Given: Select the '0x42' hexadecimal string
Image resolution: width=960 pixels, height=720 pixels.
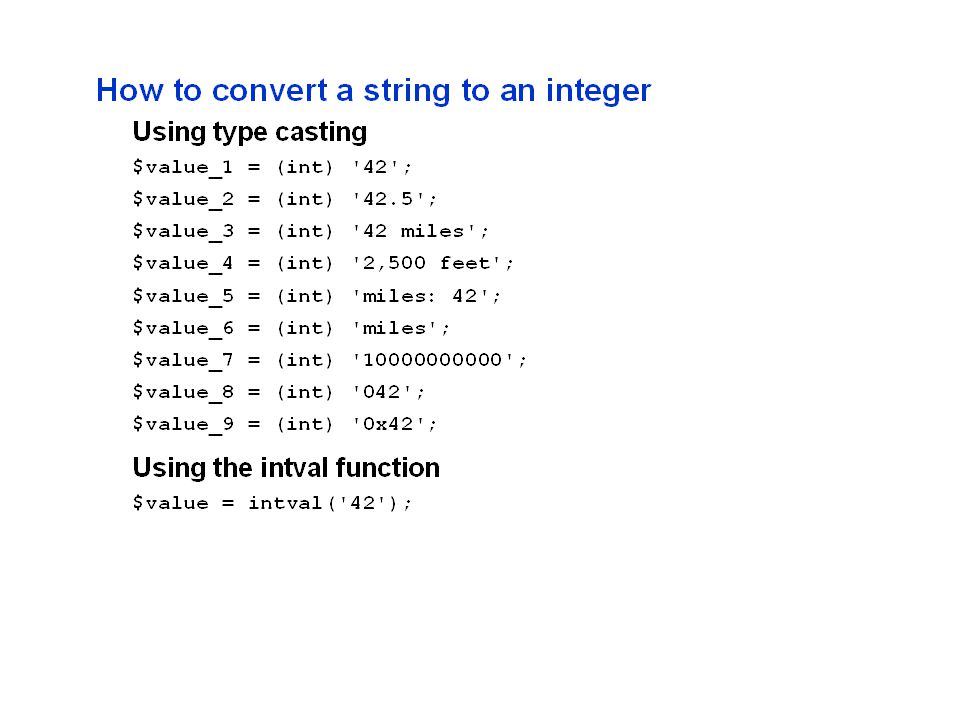Looking at the screenshot, I should [x=389, y=424].
